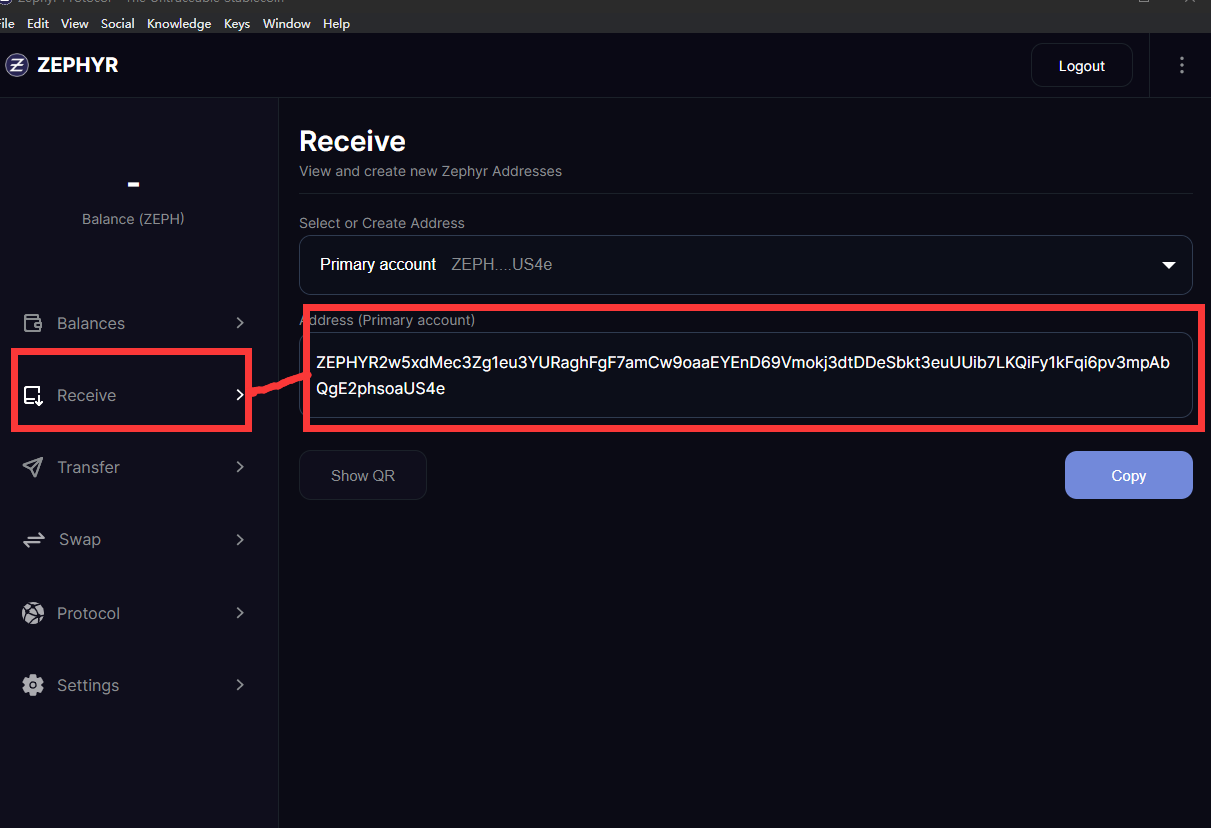Open the Window menu
Viewport: 1211px width, 828px height.
pos(287,23)
